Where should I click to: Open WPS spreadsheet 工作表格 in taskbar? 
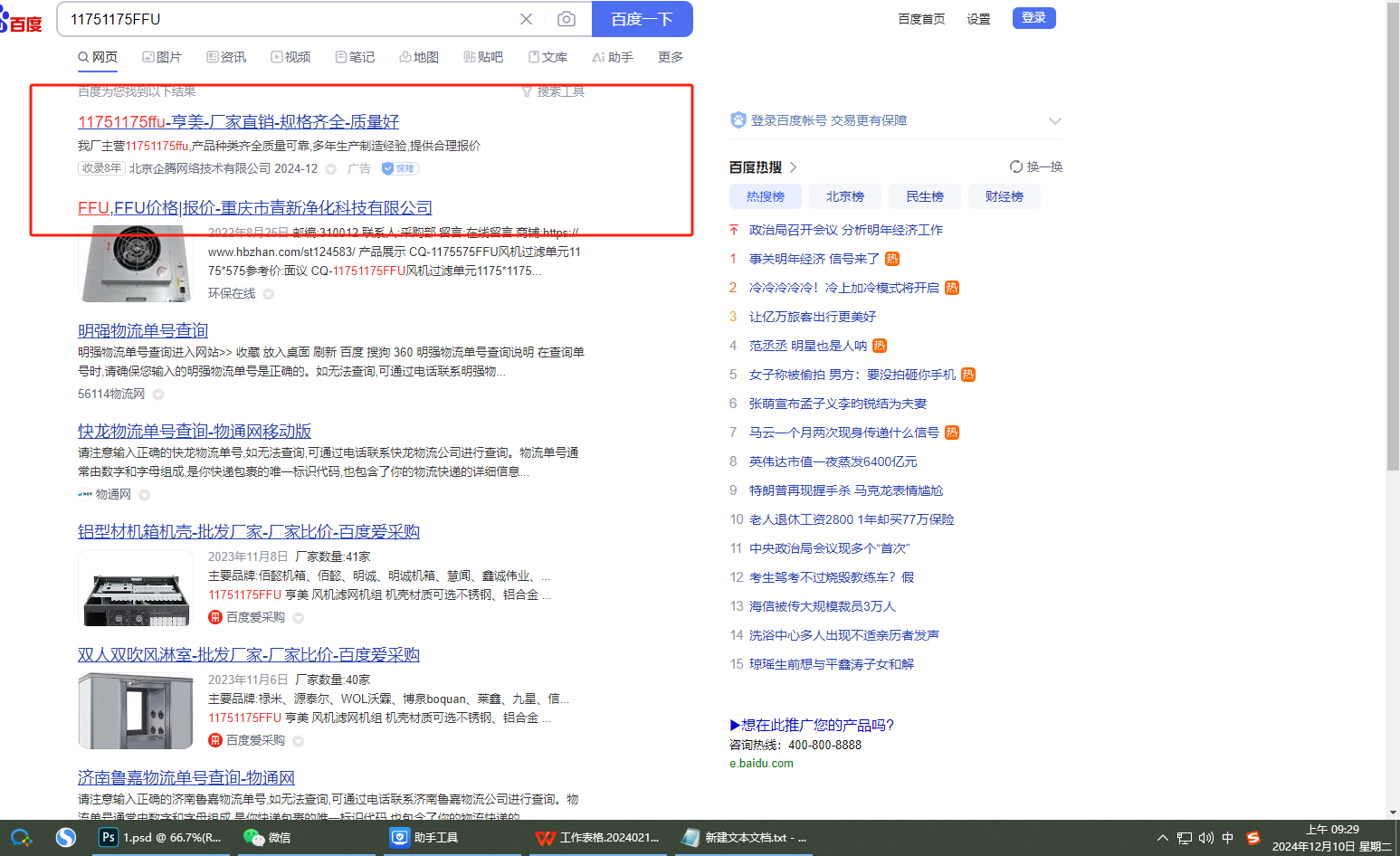point(598,838)
